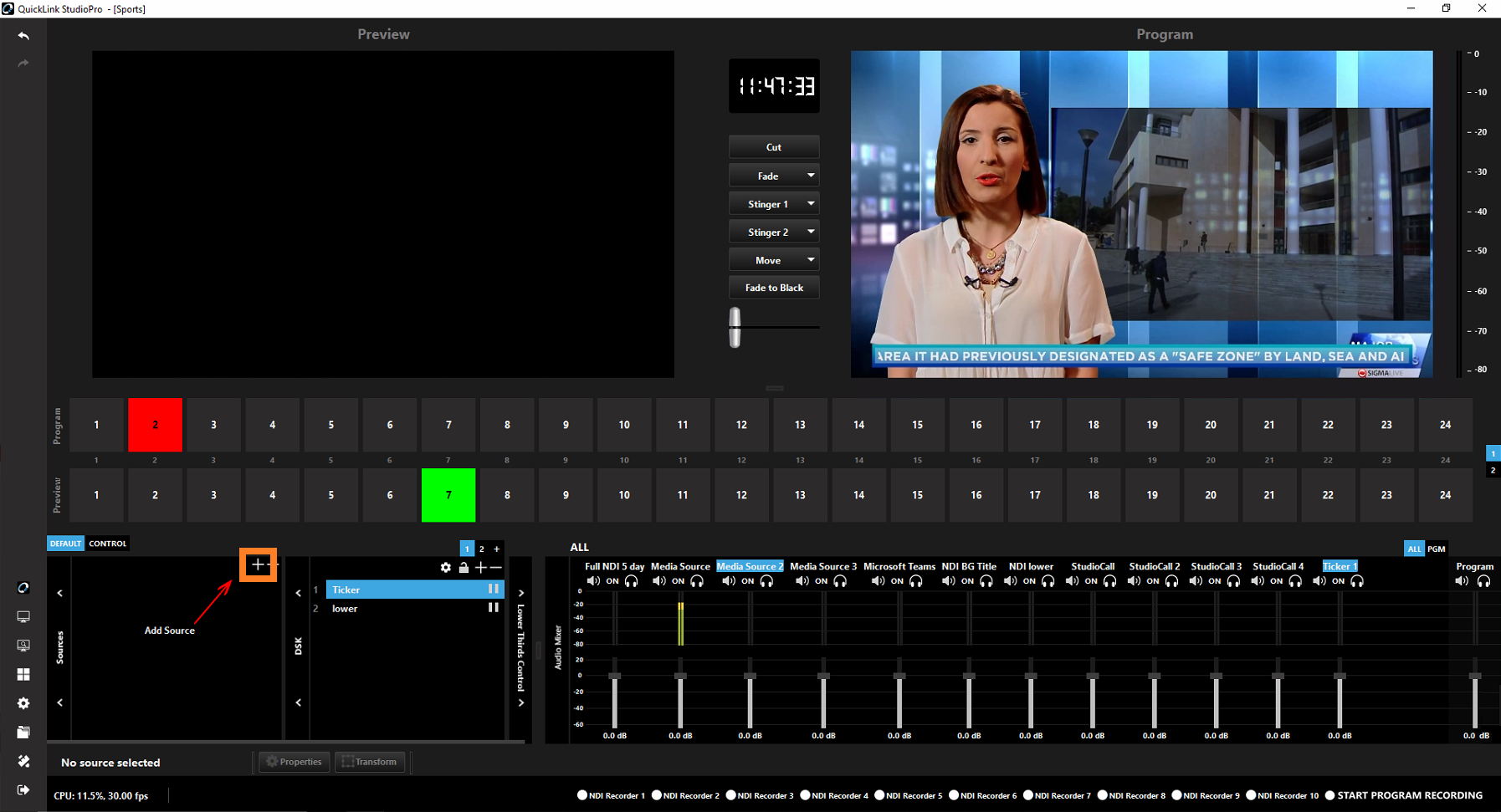Expand the Move transition dropdown arrow
Image resolution: width=1501 pixels, height=812 pixels.
click(810, 260)
